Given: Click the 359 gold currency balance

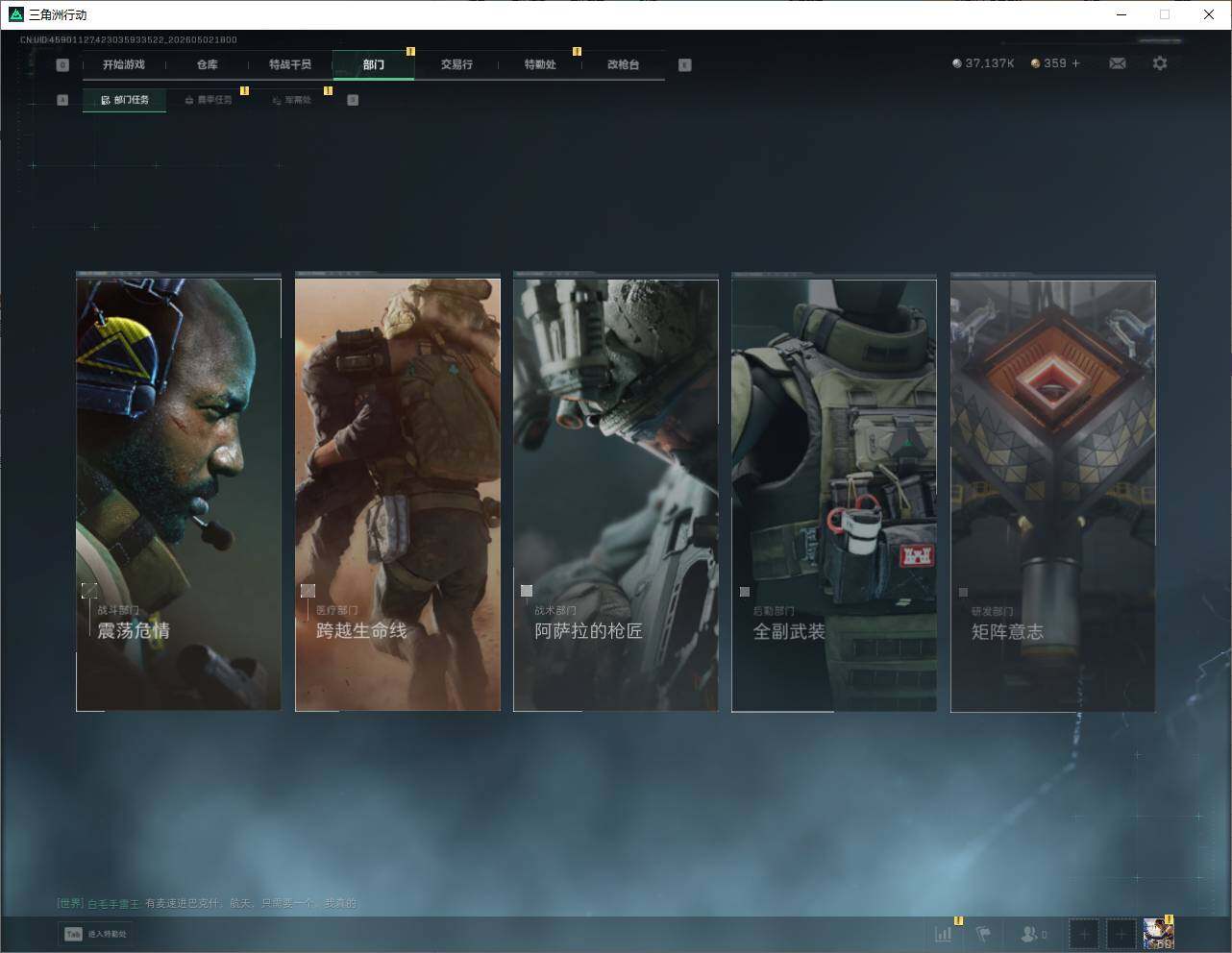Looking at the screenshot, I should click(x=1048, y=63).
